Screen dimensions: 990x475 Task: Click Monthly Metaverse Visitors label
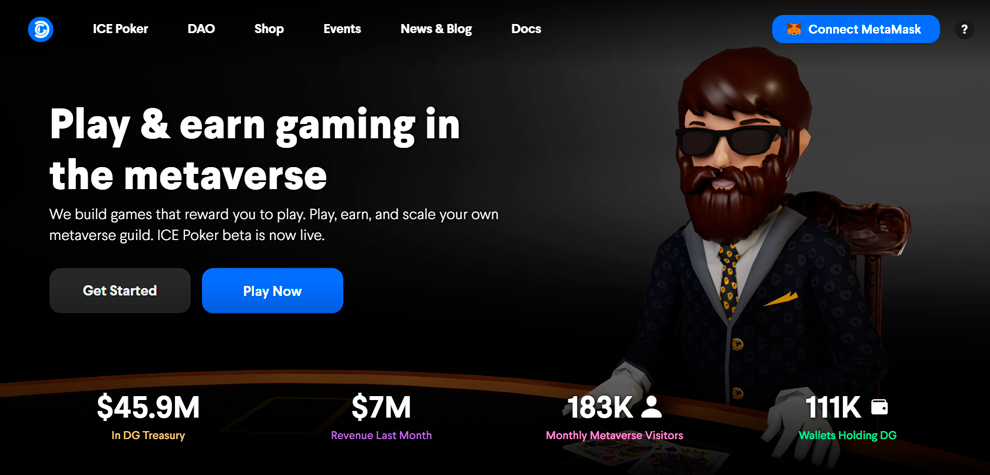(614, 435)
